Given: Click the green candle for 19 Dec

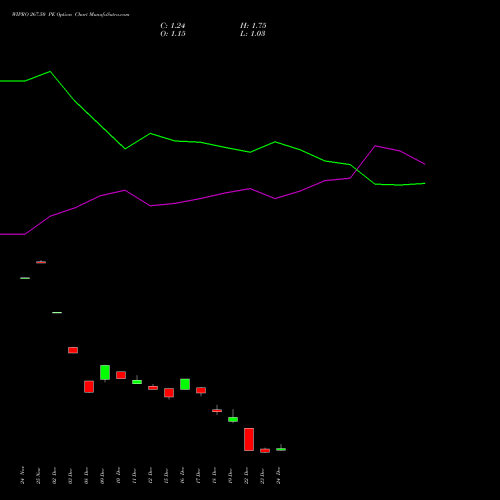Looking at the screenshot, I should (233, 419).
